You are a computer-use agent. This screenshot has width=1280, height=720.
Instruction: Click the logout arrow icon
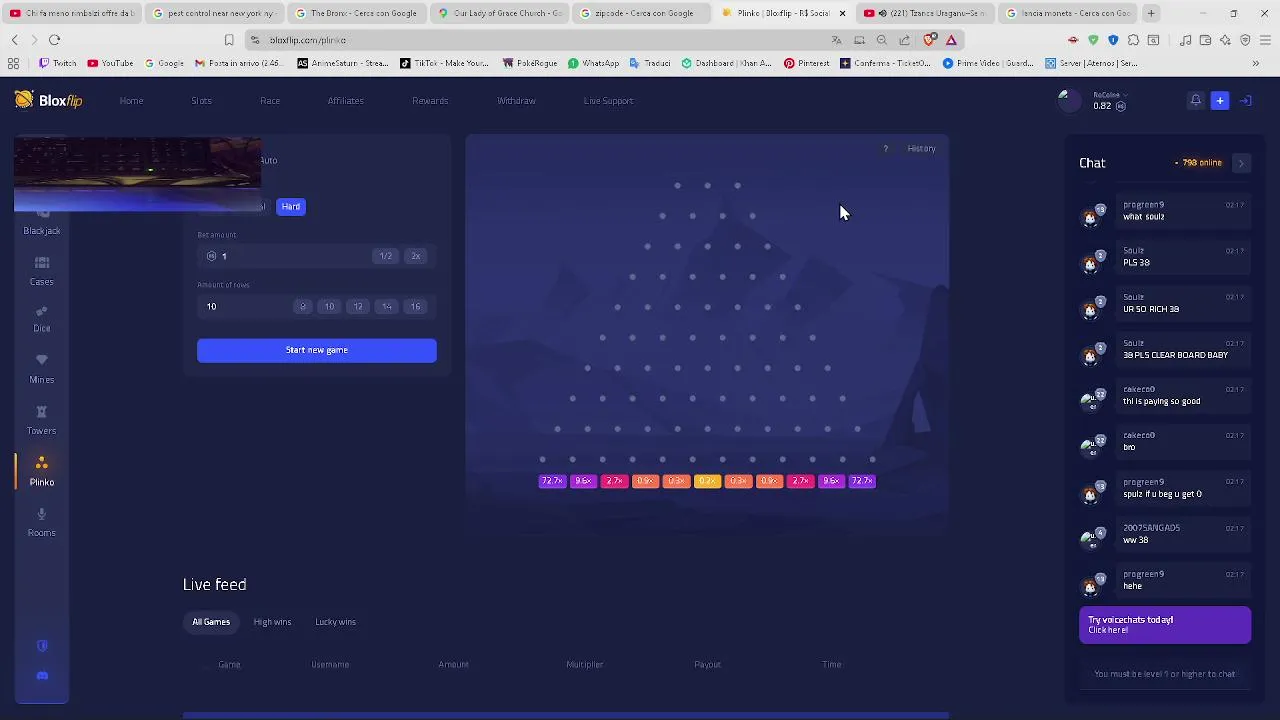point(1246,100)
